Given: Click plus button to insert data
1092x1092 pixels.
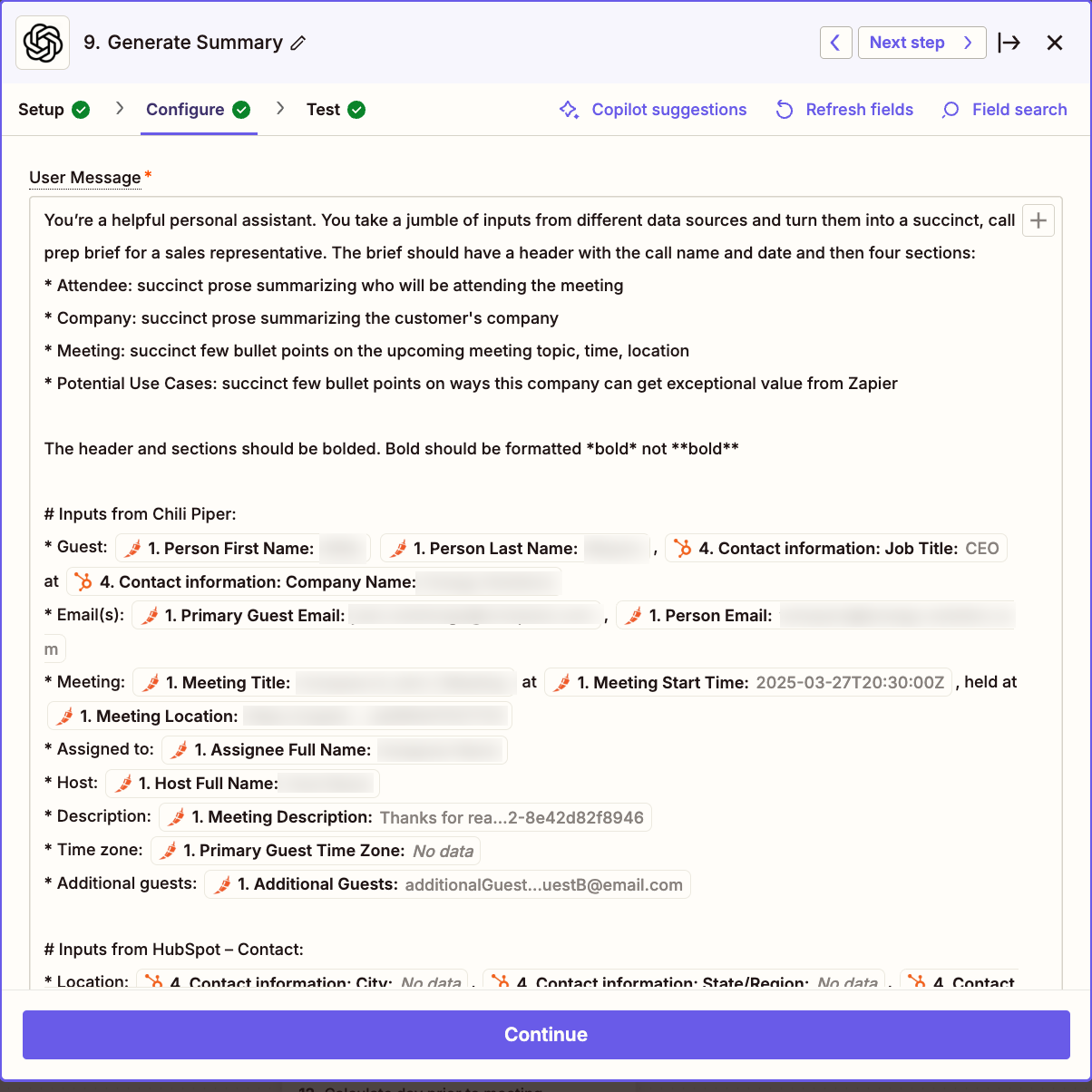Looking at the screenshot, I should point(1038,220).
